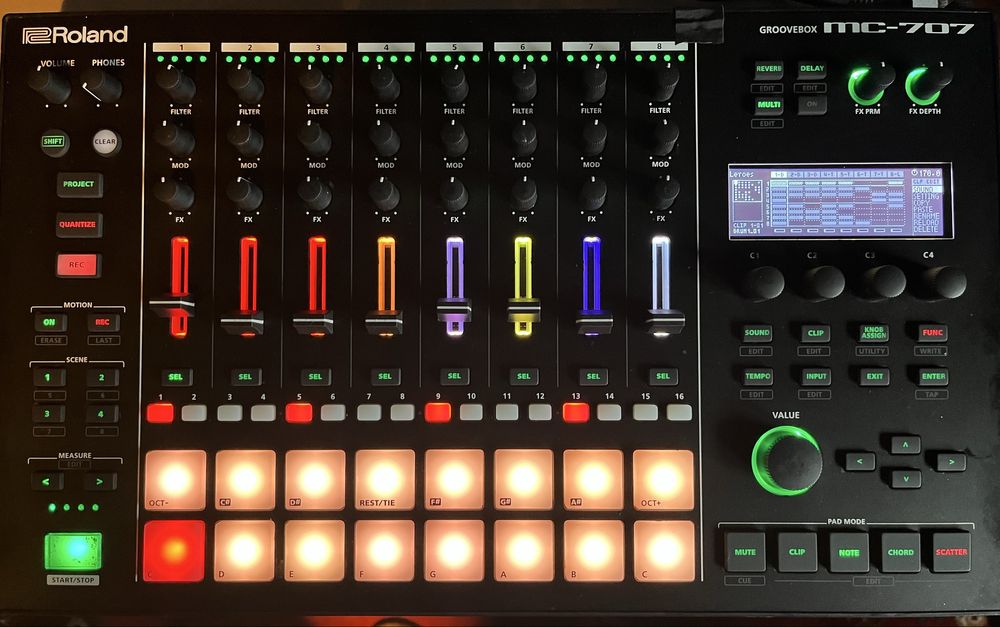Viewport: 1000px width, 627px height.
Task: Tap the CLIP button below C2 knob
Action: tap(815, 333)
